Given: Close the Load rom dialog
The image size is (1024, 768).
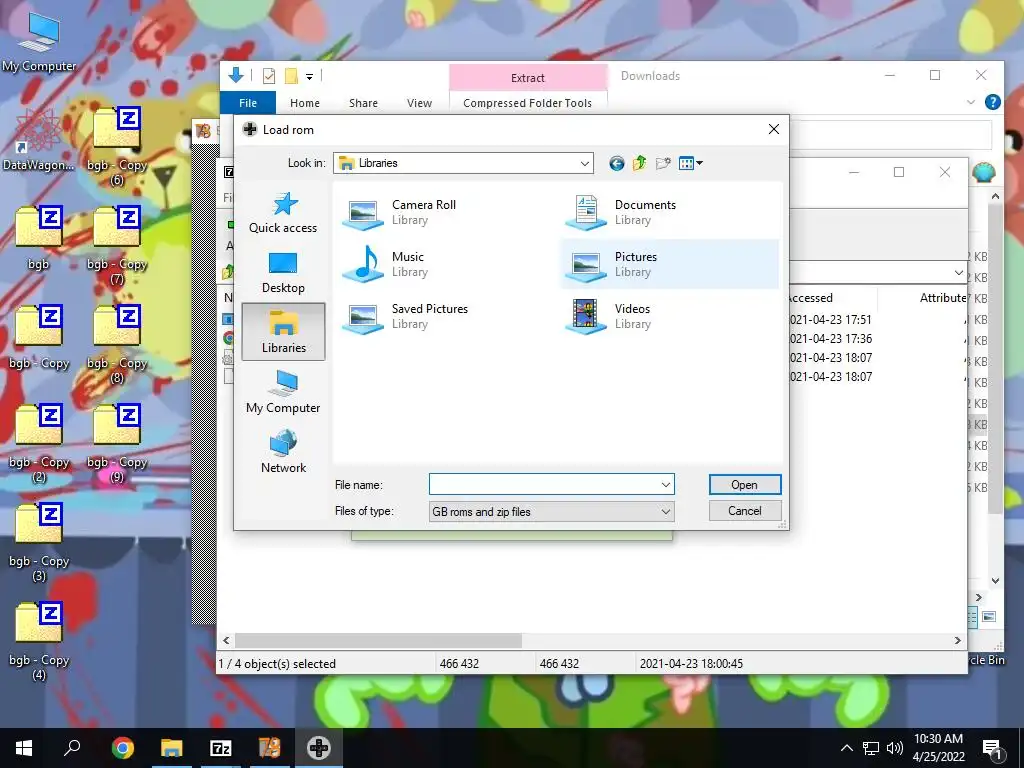Looking at the screenshot, I should click(x=774, y=129).
